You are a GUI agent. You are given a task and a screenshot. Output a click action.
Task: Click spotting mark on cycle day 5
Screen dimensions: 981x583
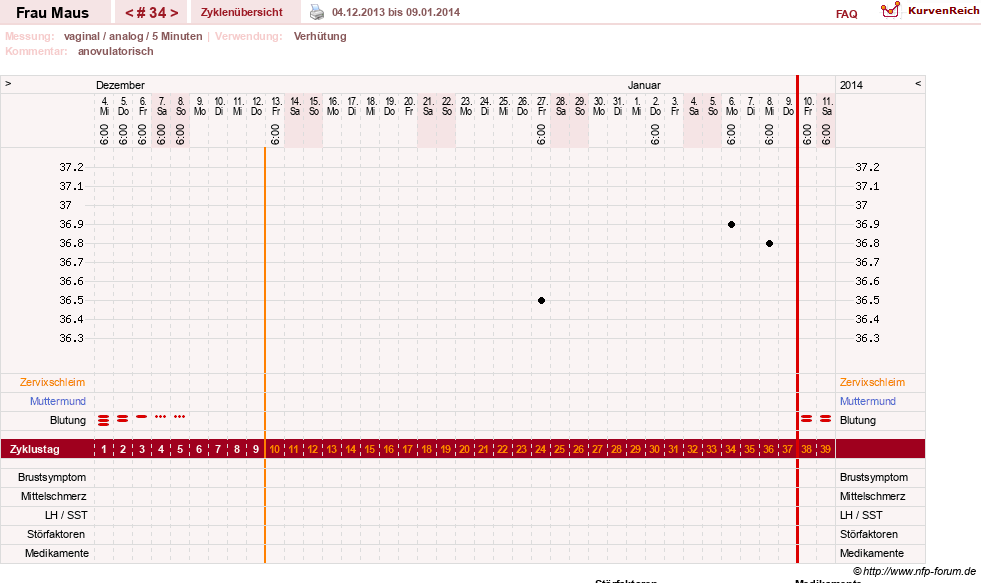point(180,417)
